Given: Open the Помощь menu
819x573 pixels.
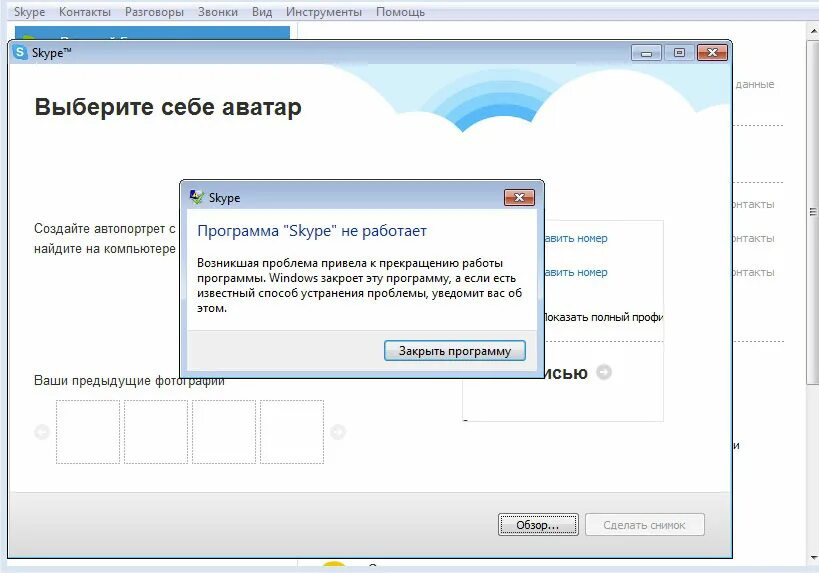Looking at the screenshot, I should coord(400,12).
